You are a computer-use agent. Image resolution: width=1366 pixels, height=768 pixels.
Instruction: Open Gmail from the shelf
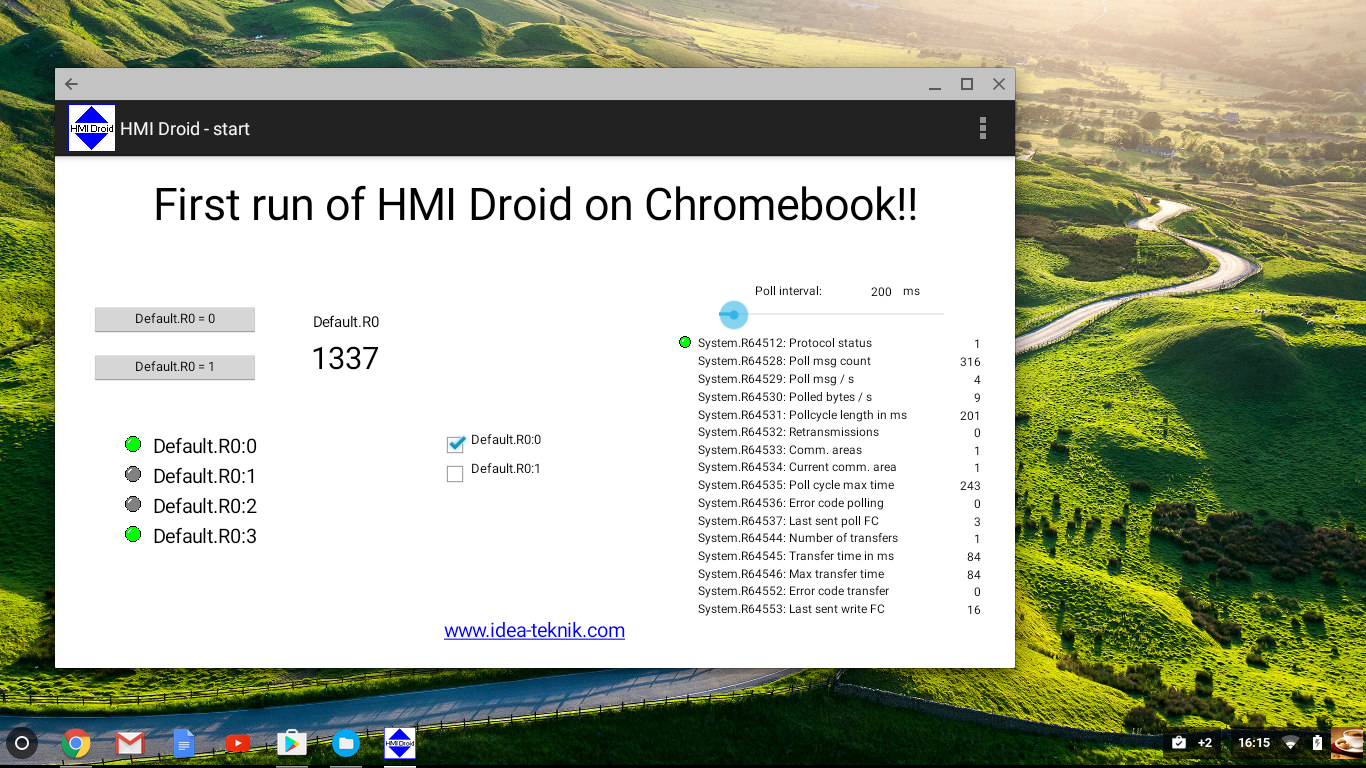point(130,743)
